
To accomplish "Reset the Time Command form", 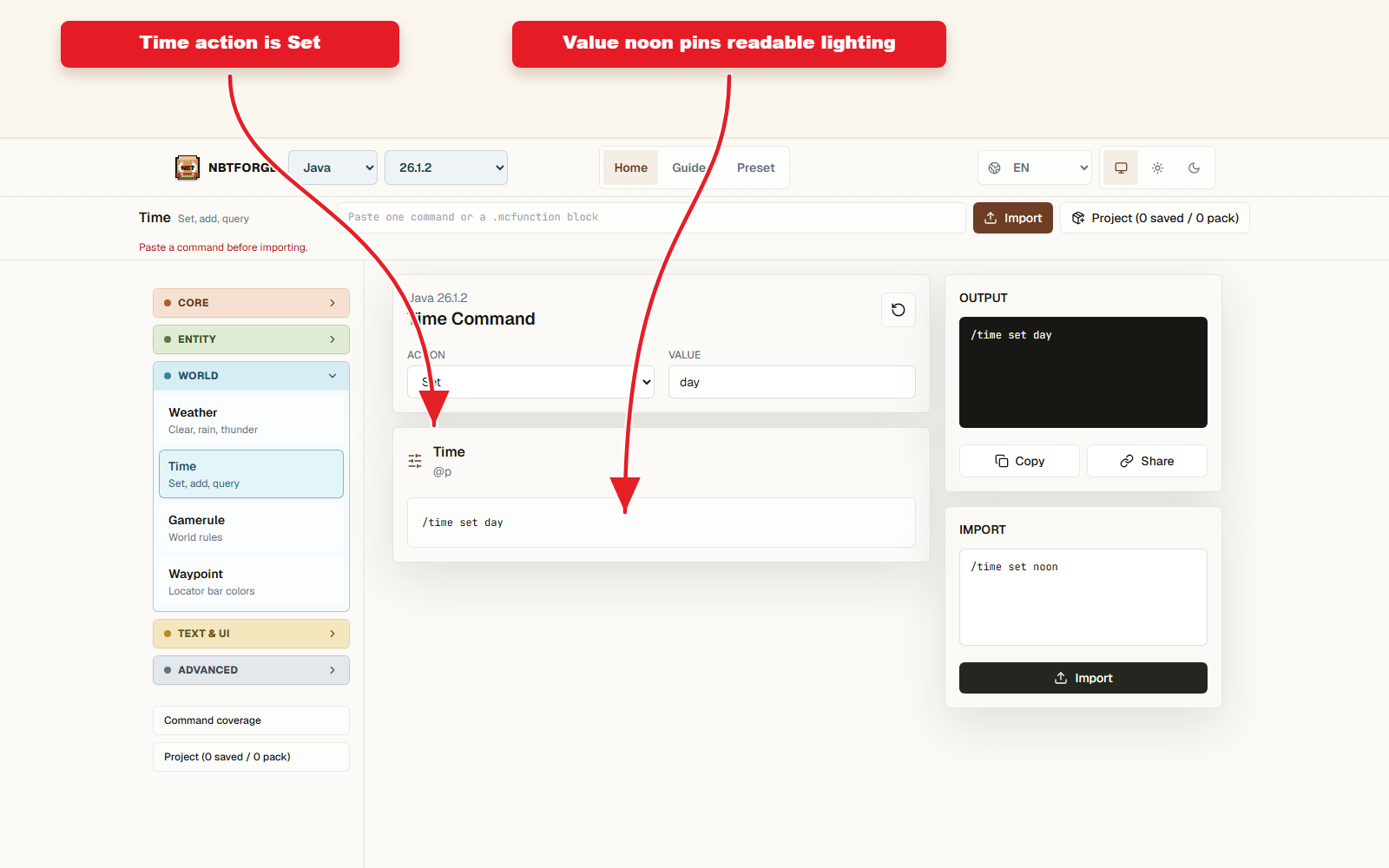I will [x=899, y=310].
